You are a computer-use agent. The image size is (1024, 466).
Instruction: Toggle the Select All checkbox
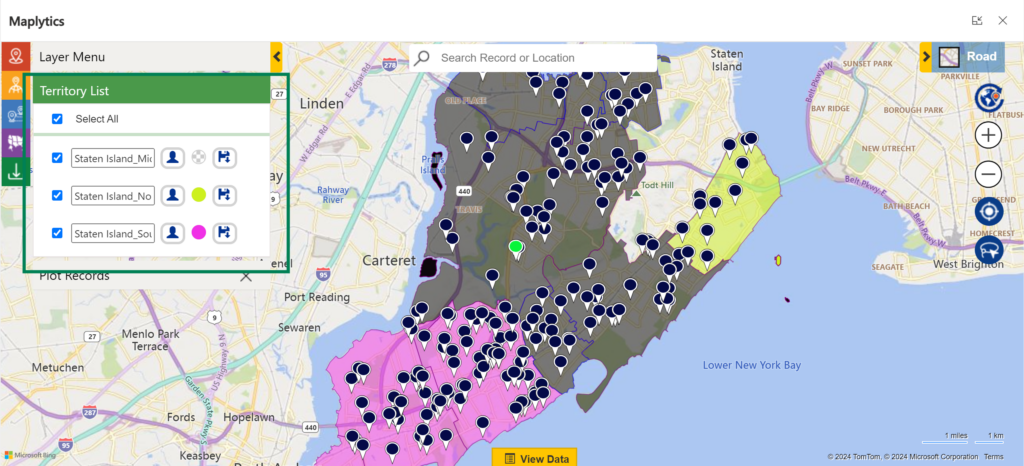click(57, 119)
